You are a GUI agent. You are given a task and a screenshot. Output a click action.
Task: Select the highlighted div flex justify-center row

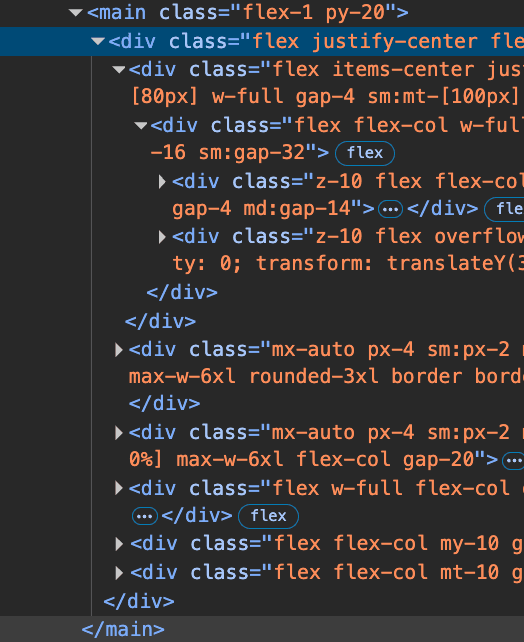[262, 41]
